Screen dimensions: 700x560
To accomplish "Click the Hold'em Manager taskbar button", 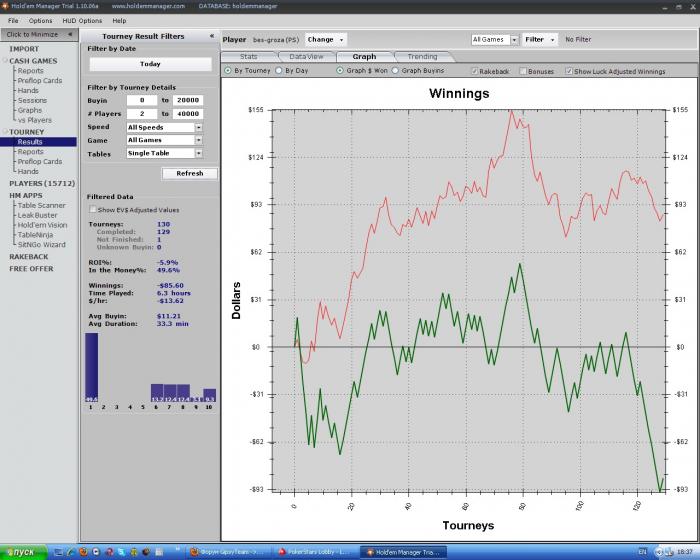I will coord(404,552).
